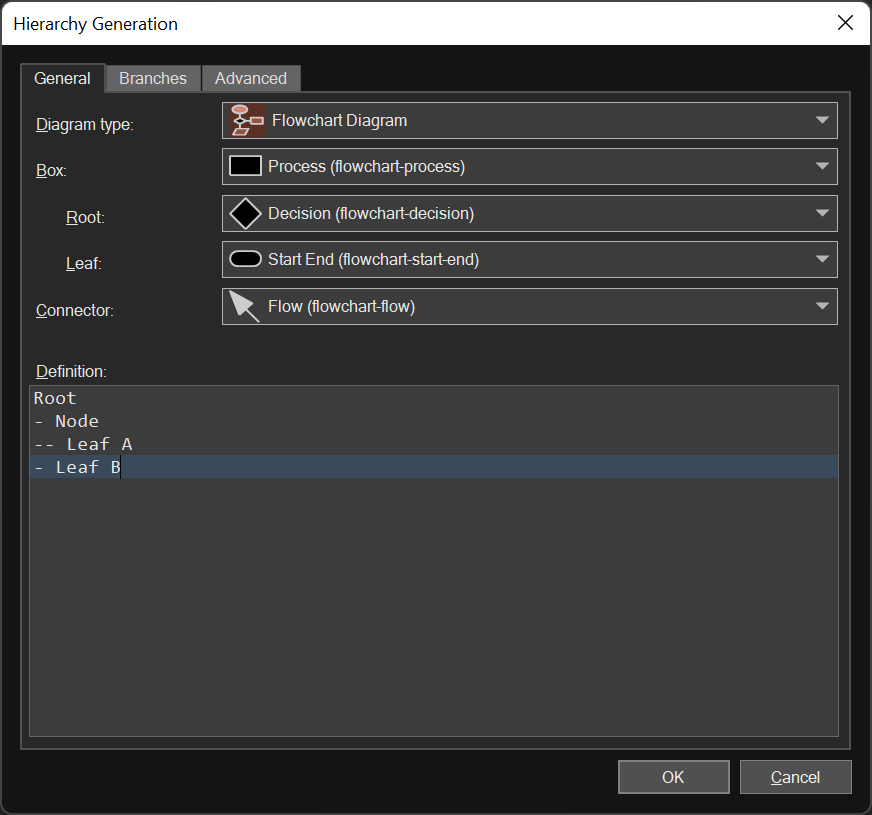This screenshot has height=815, width=872.
Task: Click the 'Root' line in Definition
Action: 55,398
